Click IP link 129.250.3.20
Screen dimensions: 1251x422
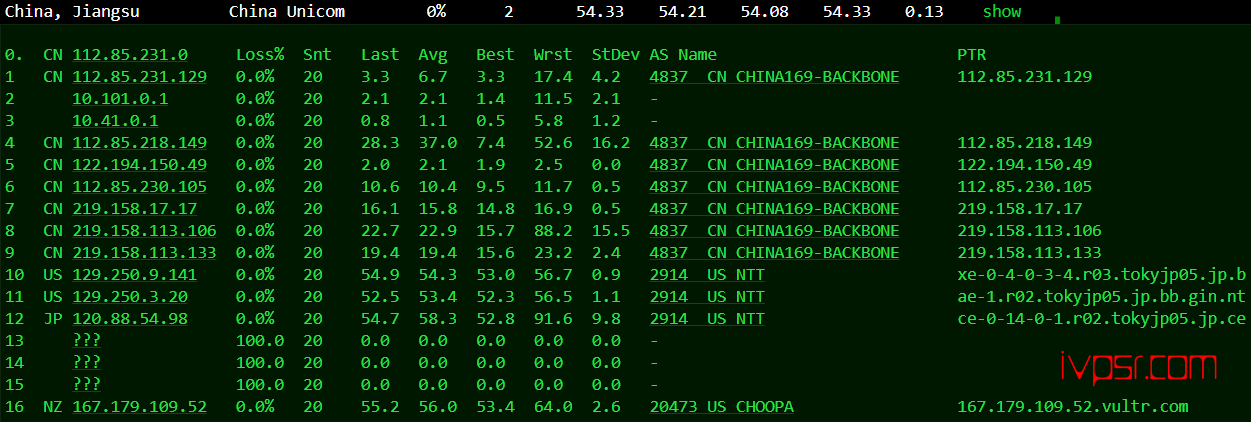130,296
